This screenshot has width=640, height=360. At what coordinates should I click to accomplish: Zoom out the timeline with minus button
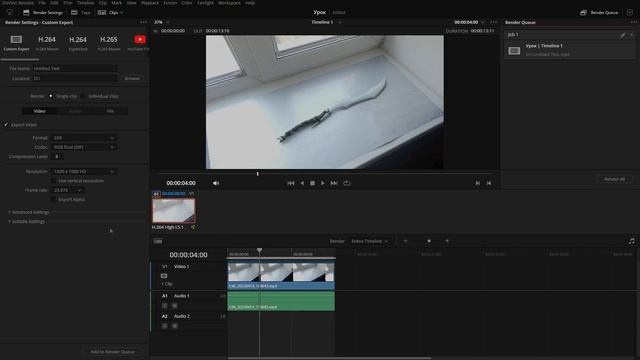pos(405,241)
